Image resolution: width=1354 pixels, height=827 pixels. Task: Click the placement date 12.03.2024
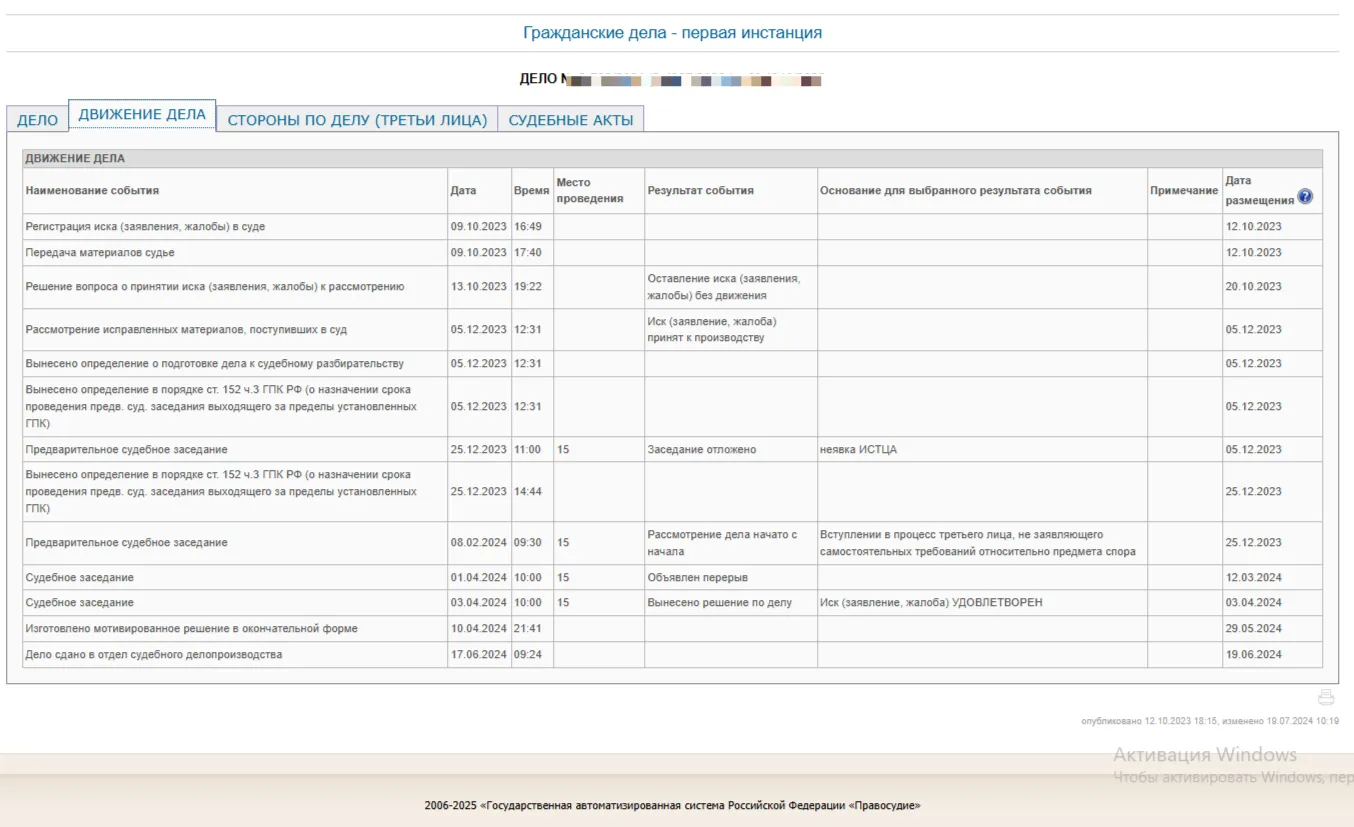coord(1254,578)
